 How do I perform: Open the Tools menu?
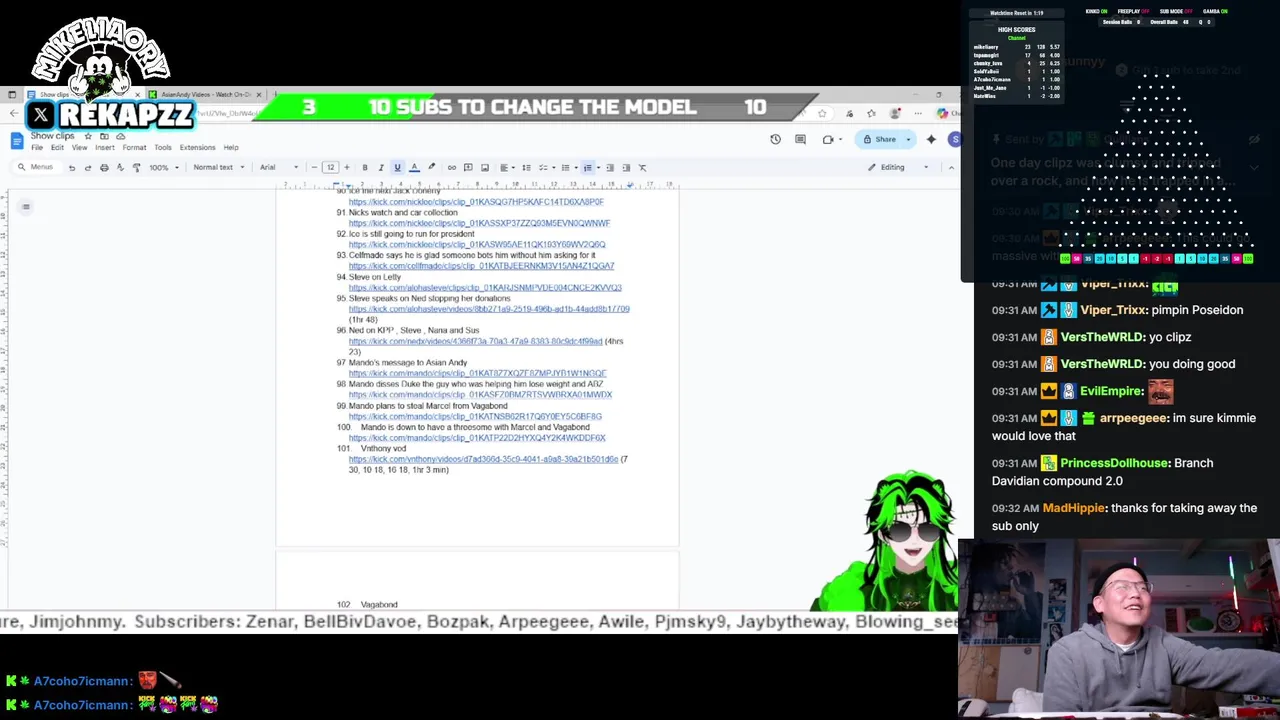pos(163,148)
